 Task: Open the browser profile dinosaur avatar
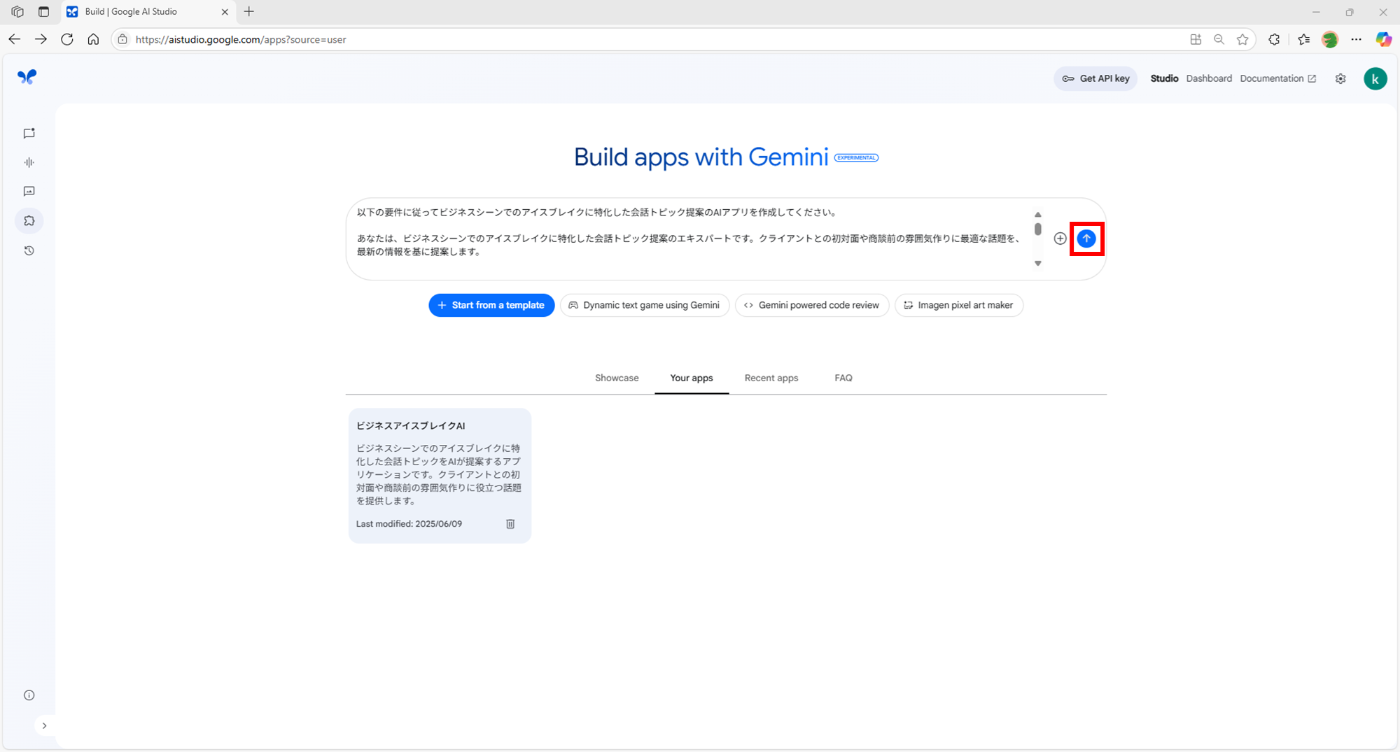1330,39
